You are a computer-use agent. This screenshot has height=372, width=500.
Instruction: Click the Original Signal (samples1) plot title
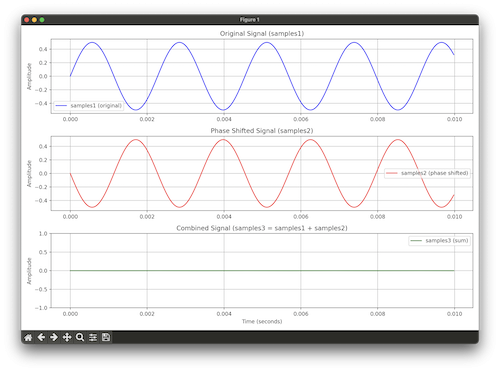pyautogui.click(x=262, y=33)
